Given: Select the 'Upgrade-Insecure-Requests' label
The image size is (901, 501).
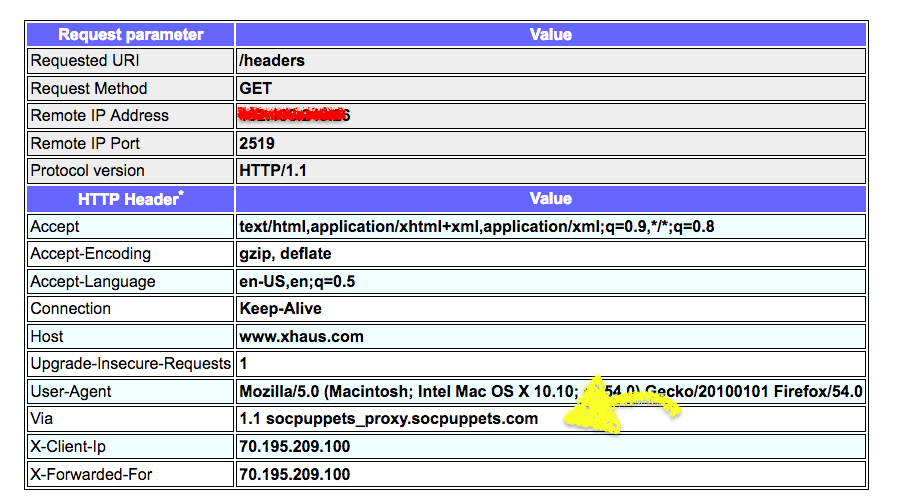Looking at the screenshot, I should point(130,364).
